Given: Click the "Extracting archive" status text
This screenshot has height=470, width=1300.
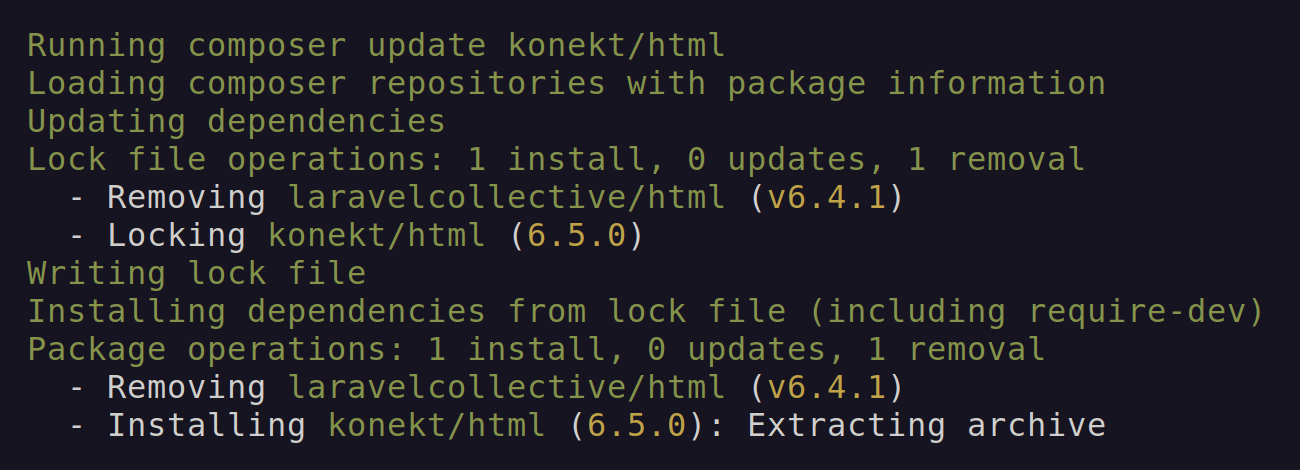Looking at the screenshot, I should click(926, 426).
